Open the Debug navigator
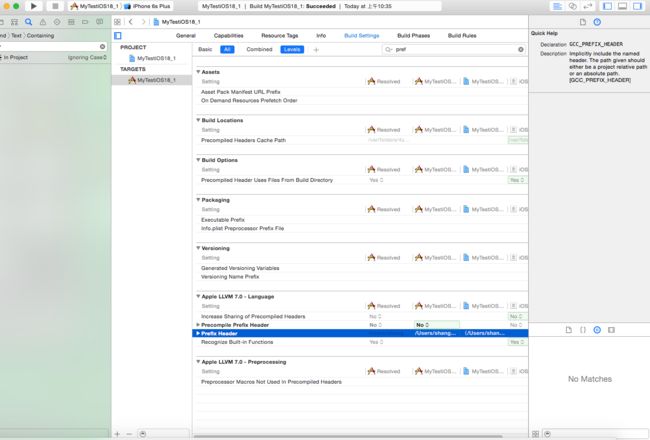650x440 pixels. pos(71,22)
